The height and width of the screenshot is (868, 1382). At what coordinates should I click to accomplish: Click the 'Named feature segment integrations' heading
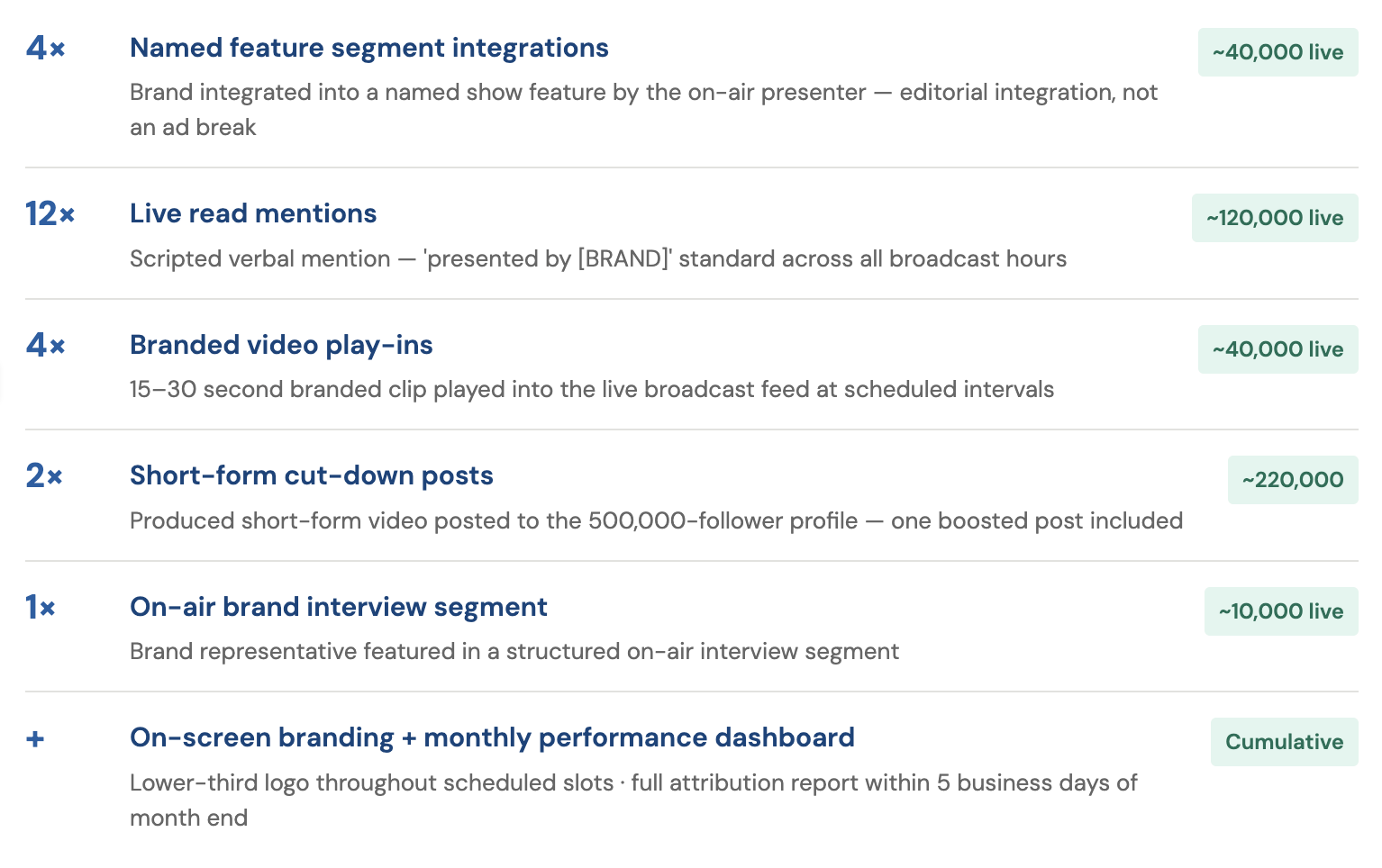[x=368, y=48]
